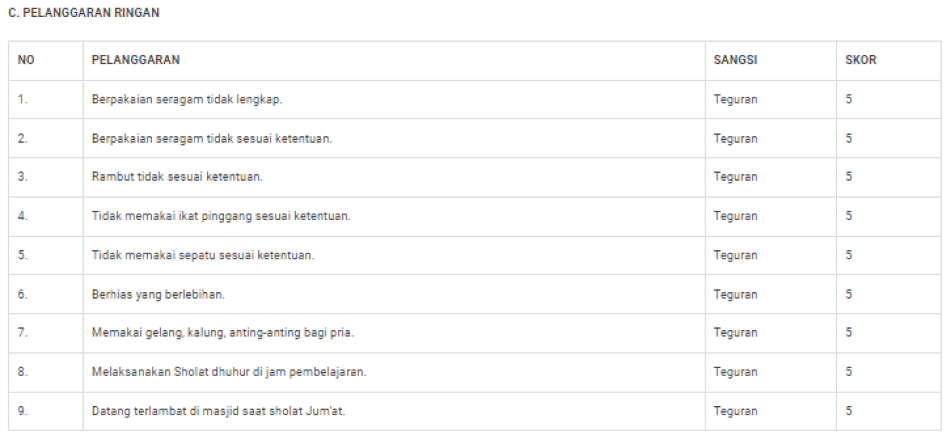This screenshot has height=440, width=951.
Task: Select the SKOR column header
Action: point(860,60)
